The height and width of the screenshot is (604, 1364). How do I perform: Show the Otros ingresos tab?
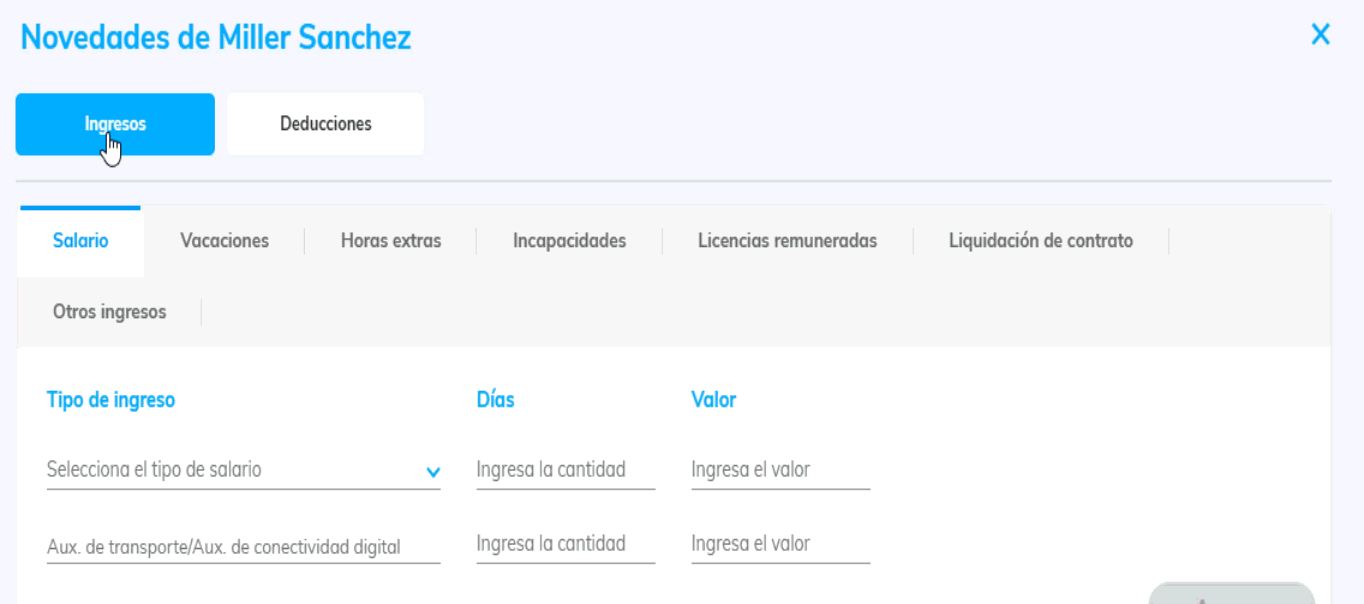point(109,312)
